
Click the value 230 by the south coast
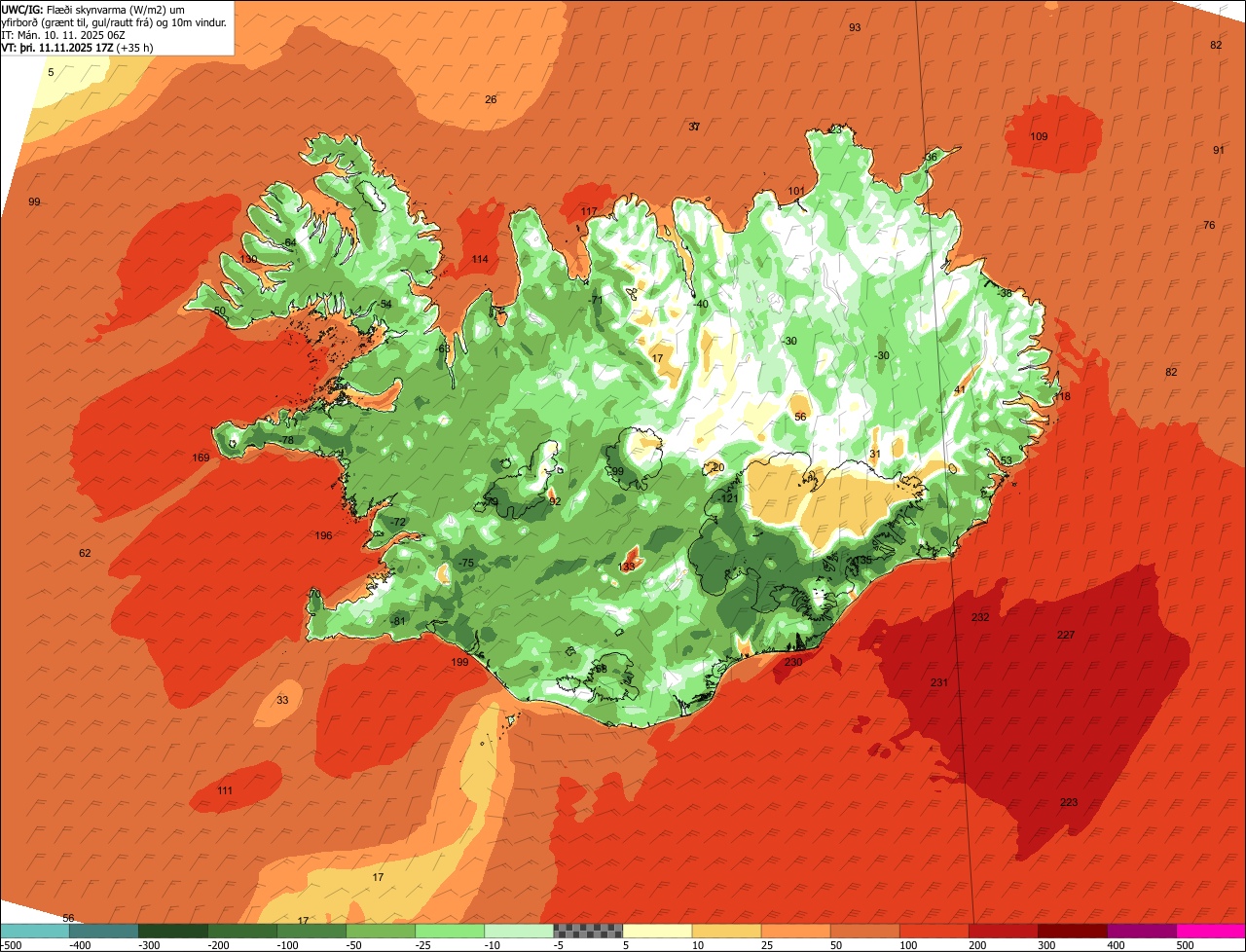click(x=793, y=662)
